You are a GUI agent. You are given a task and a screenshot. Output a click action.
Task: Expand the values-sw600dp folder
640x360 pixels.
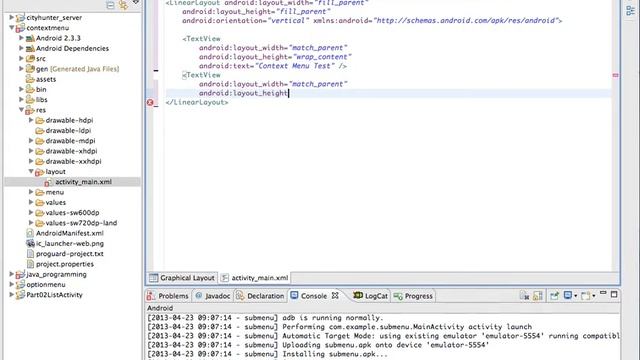click(31, 213)
